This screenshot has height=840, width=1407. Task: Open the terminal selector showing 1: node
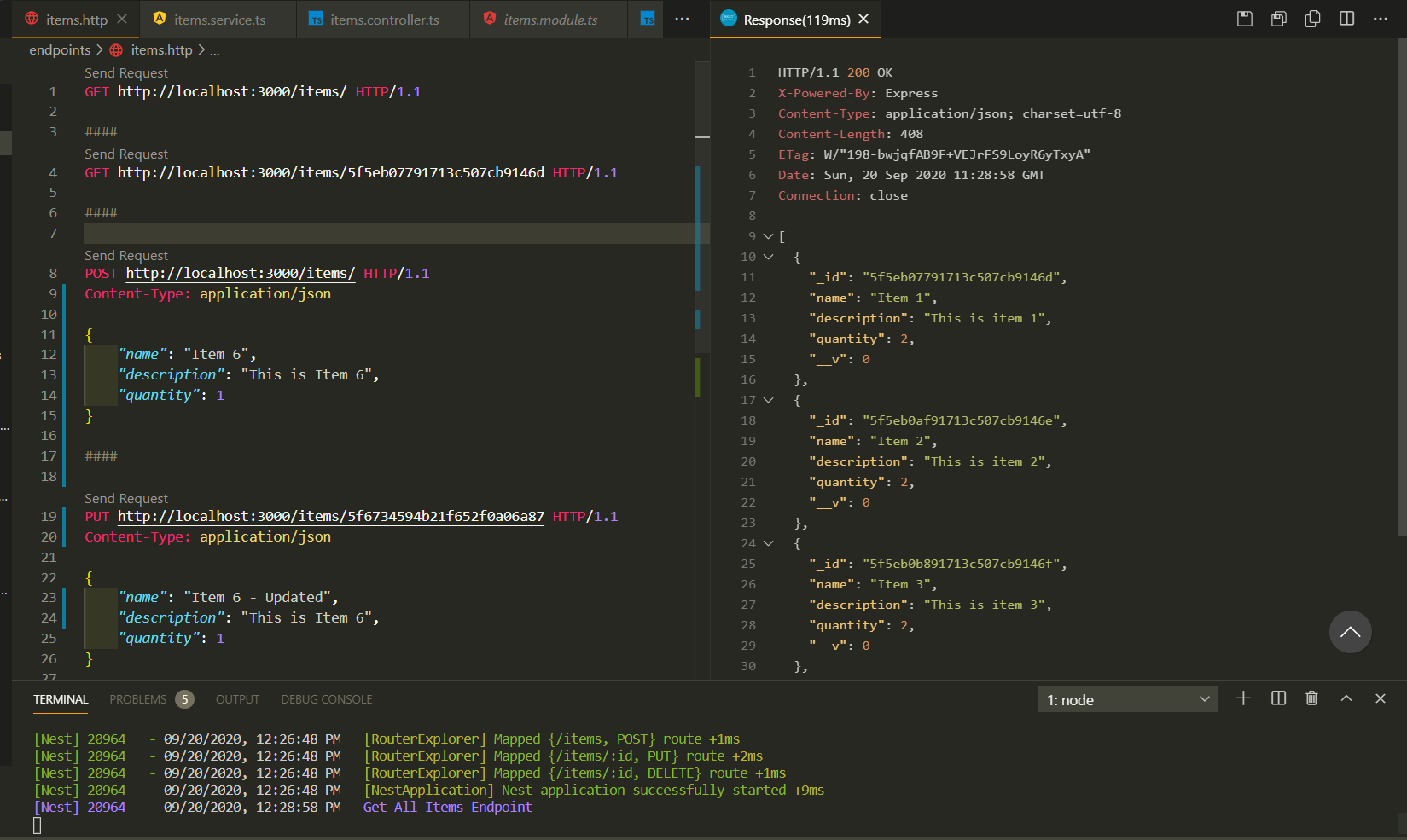[x=1127, y=699]
